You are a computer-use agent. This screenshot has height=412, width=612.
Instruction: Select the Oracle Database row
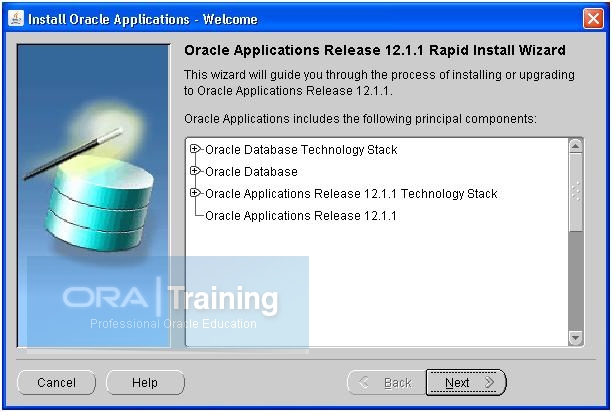tap(251, 172)
